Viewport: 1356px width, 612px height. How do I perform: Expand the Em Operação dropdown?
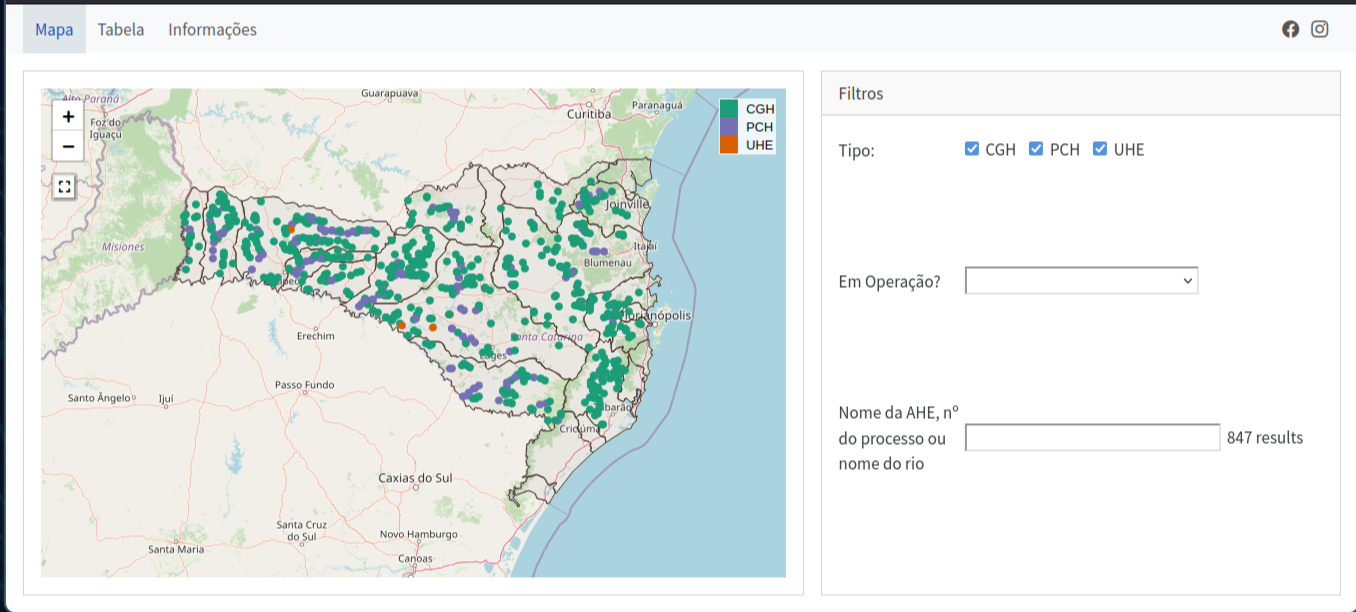pos(1081,281)
